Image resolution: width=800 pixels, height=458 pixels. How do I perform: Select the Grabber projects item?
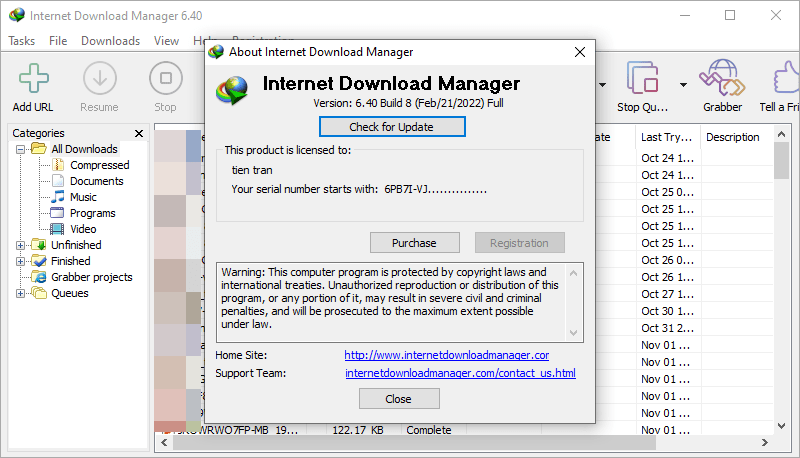point(92,277)
